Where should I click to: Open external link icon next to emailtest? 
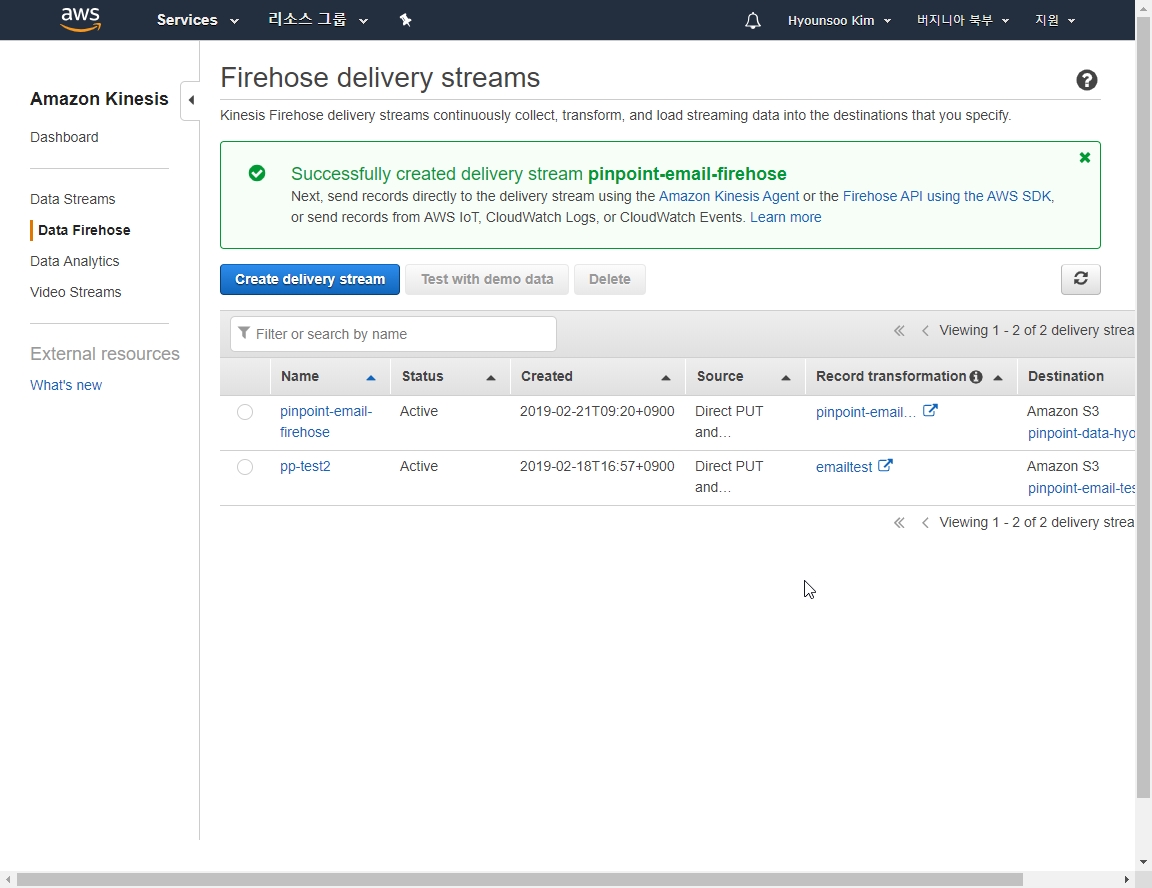[x=885, y=466]
